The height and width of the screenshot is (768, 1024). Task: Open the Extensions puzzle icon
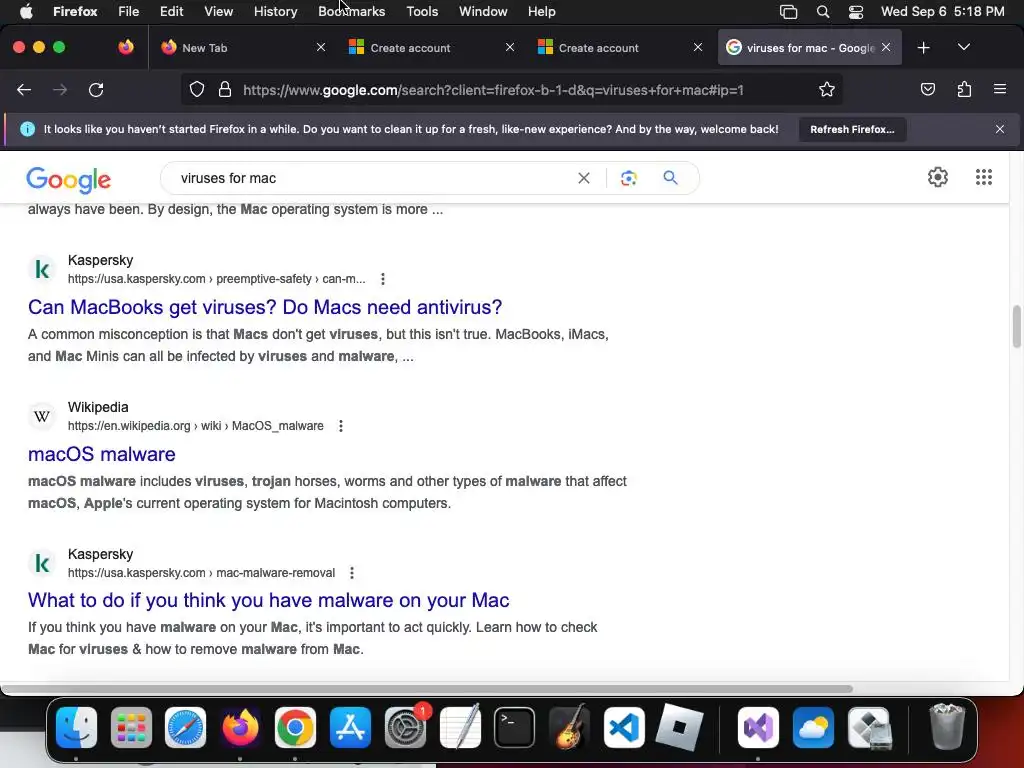pyautogui.click(x=964, y=89)
